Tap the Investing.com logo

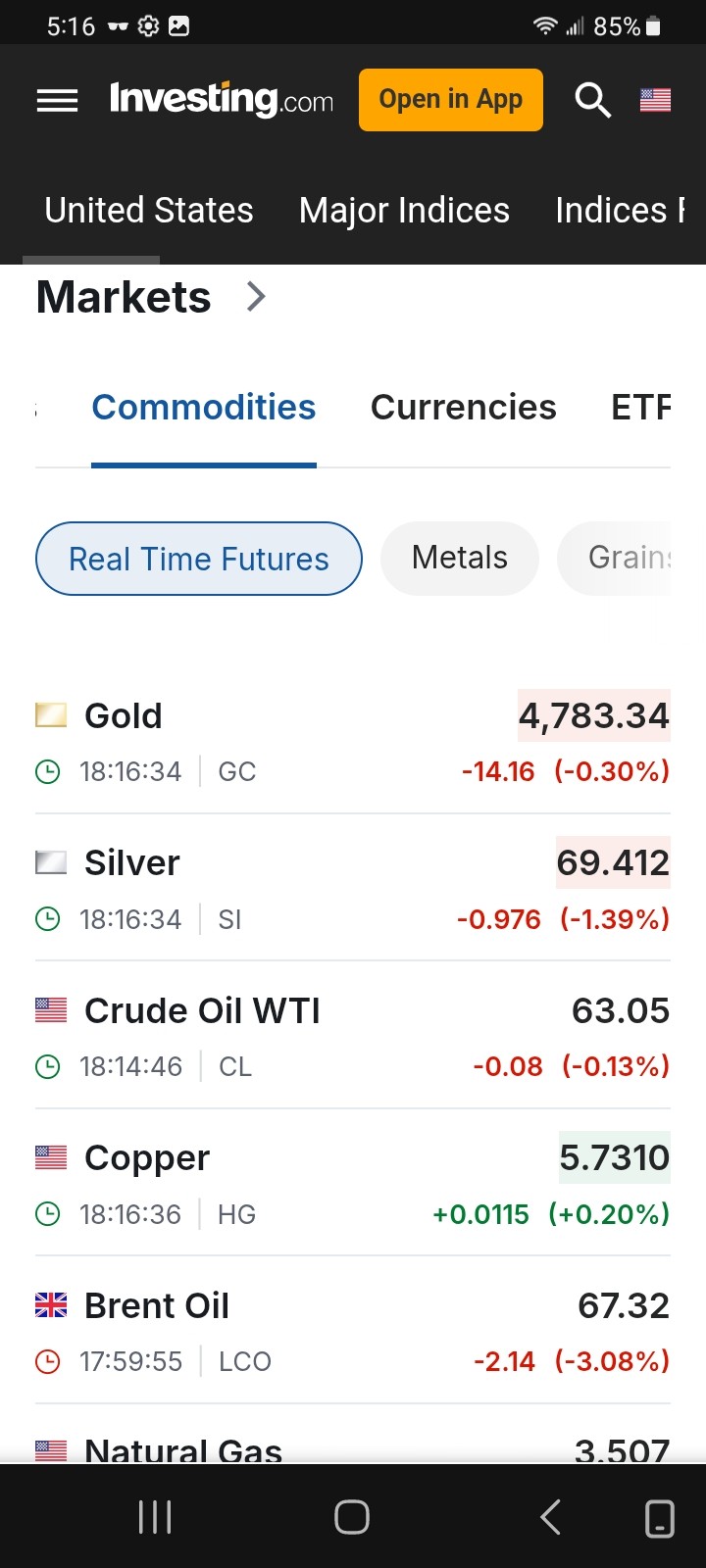[x=222, y=100]
